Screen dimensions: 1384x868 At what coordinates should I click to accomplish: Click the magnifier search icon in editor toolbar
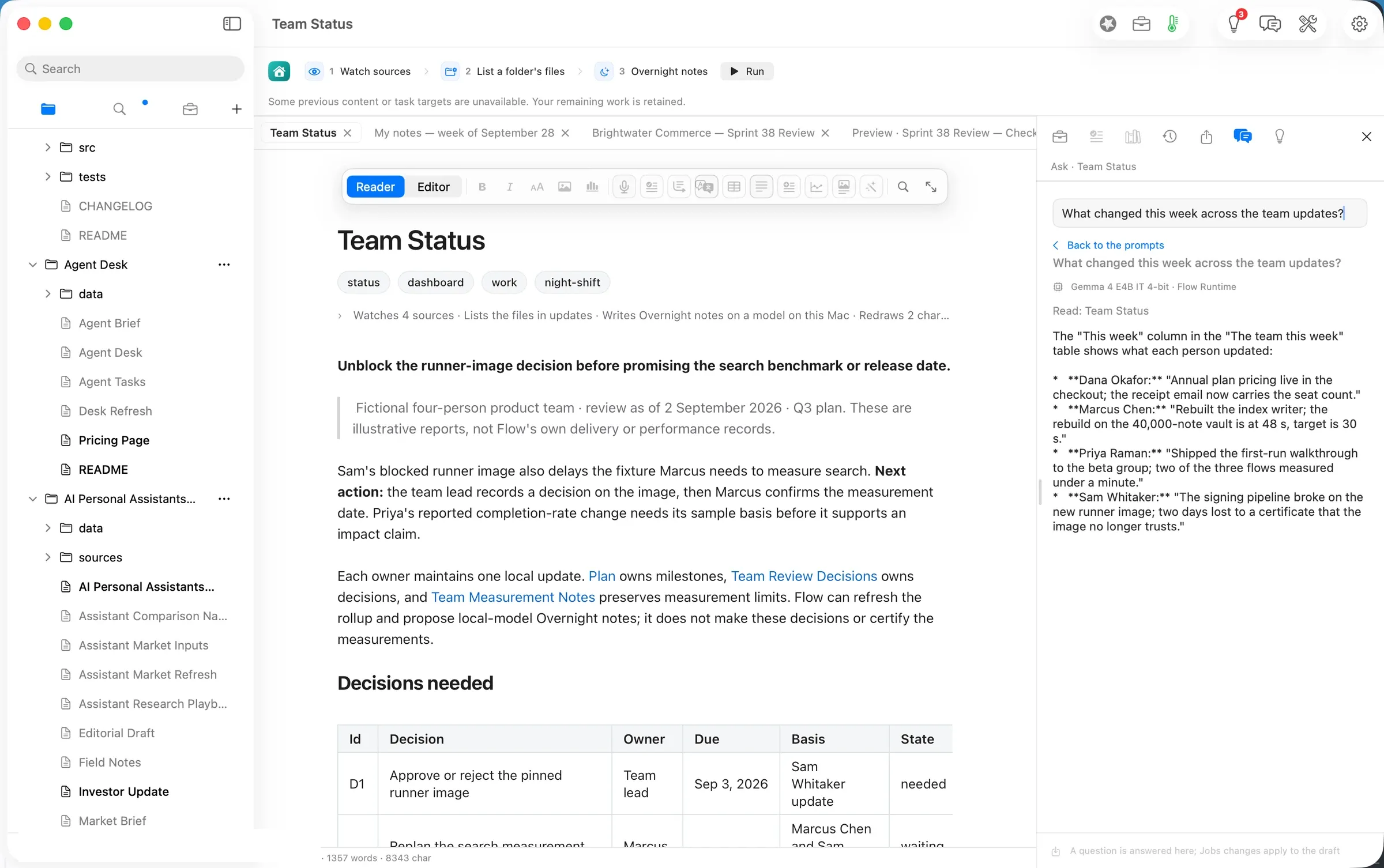point(903,187)
